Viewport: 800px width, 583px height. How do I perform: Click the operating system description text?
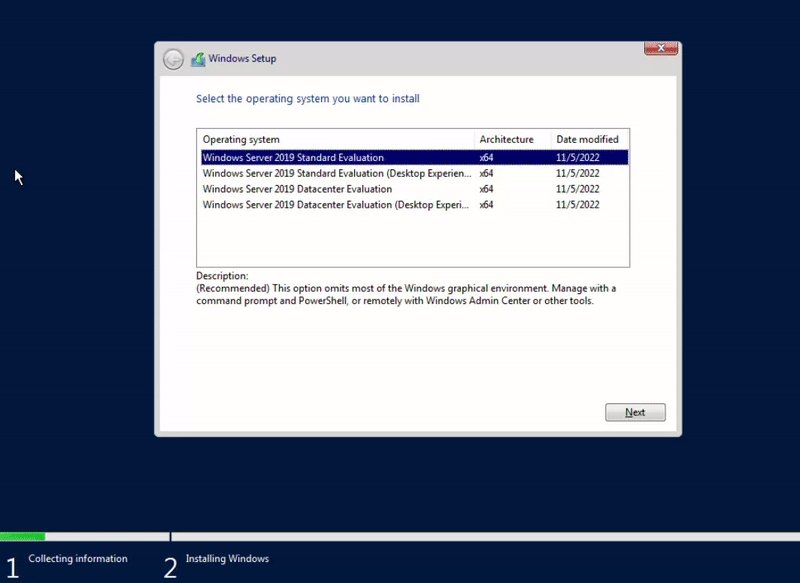pyautogui.click(x=405, y=294)
